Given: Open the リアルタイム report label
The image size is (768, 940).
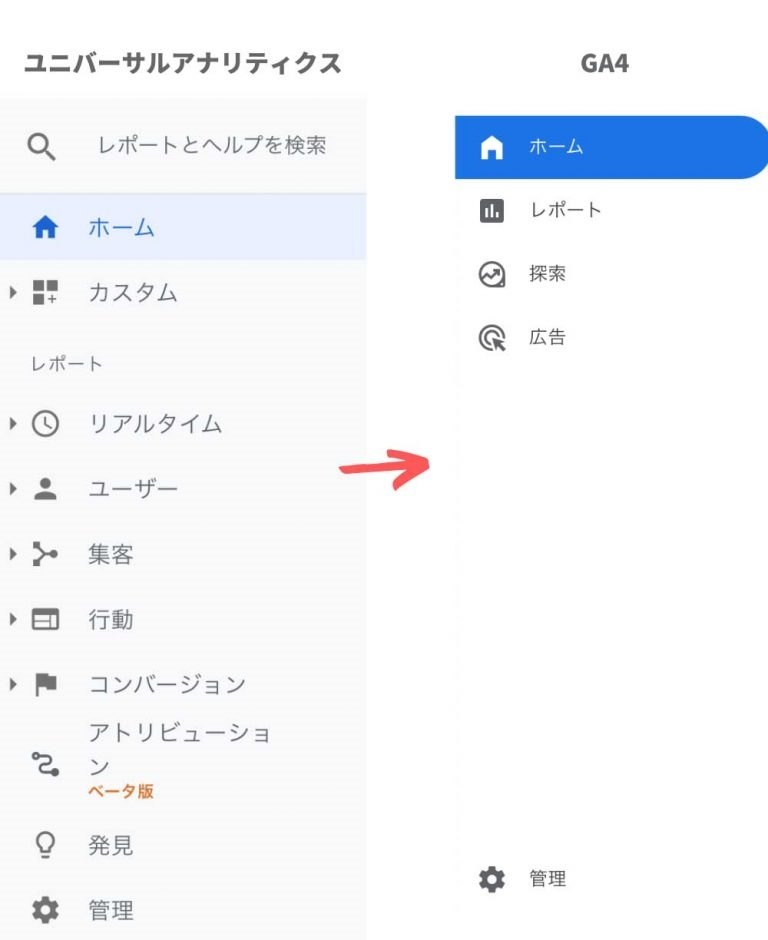Looking at the screenshot, I should tap(155, 424).
